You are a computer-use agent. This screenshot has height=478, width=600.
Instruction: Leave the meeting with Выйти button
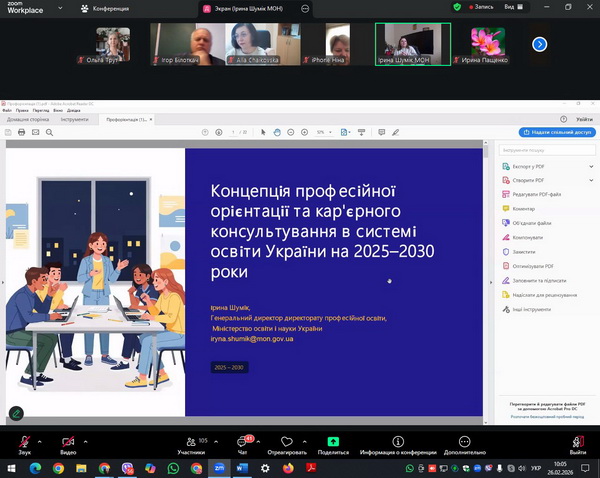(578, 441)
